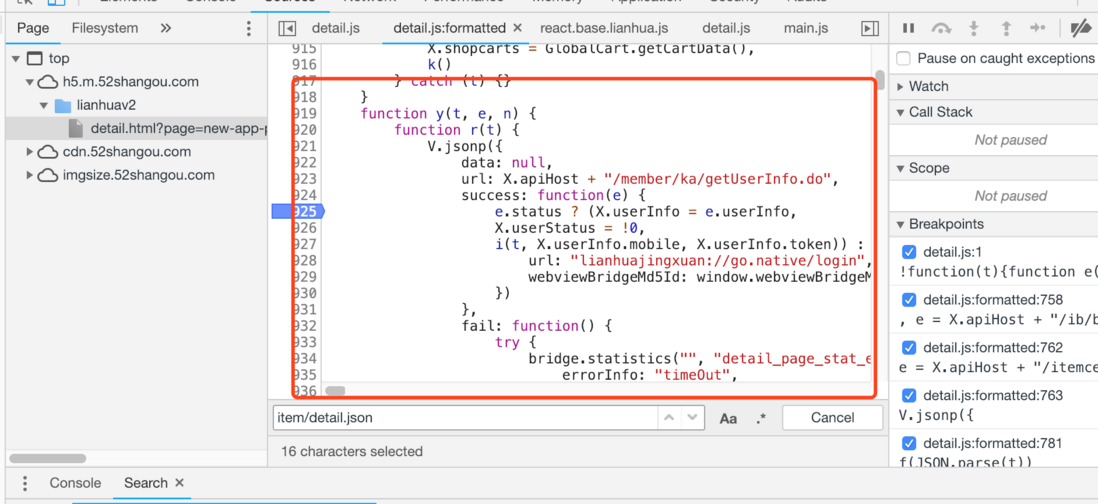
Task: Click line number 919 in gutter
Action: click(305, 113)
